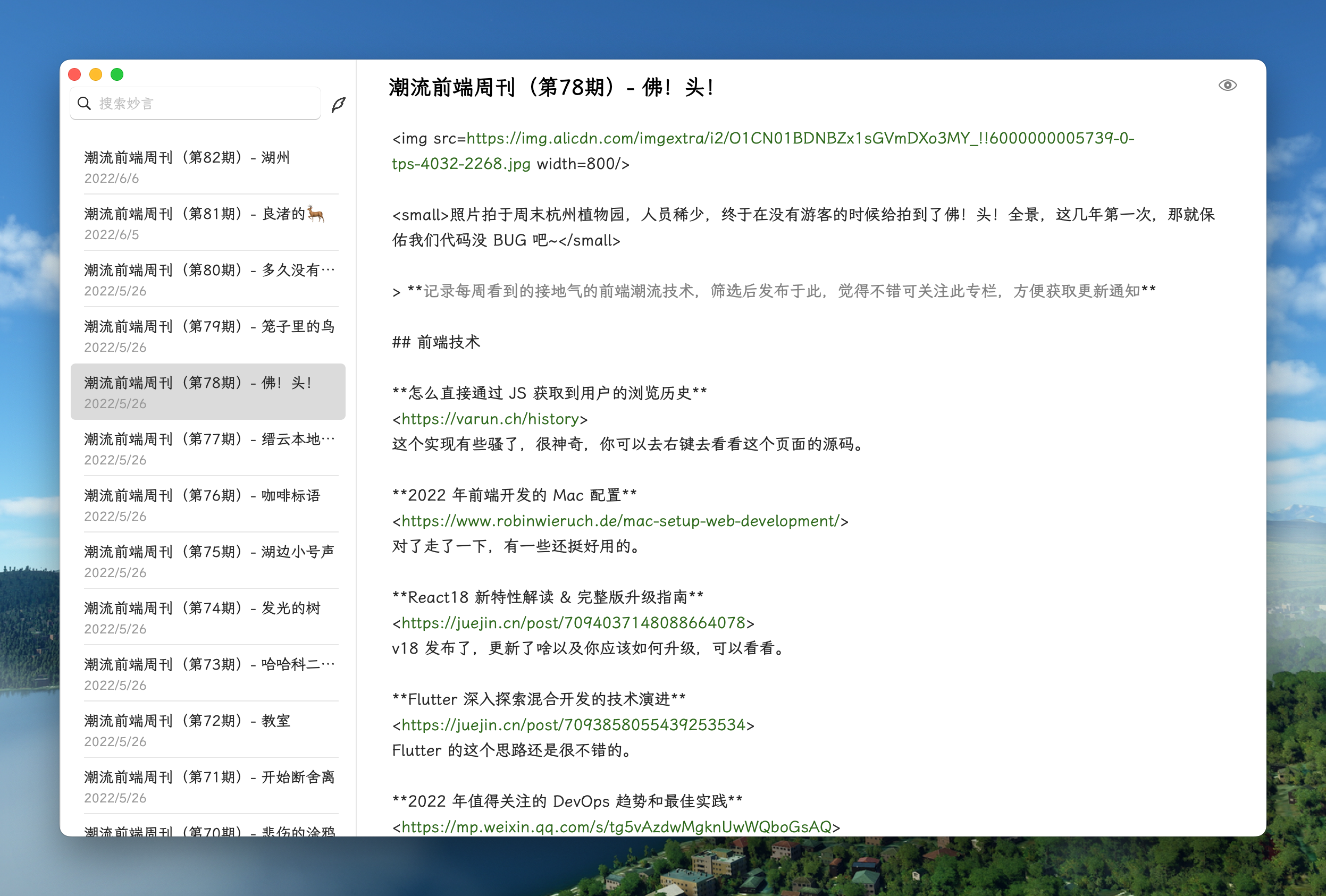Click the line React18 新特性解读

(548, 597)
